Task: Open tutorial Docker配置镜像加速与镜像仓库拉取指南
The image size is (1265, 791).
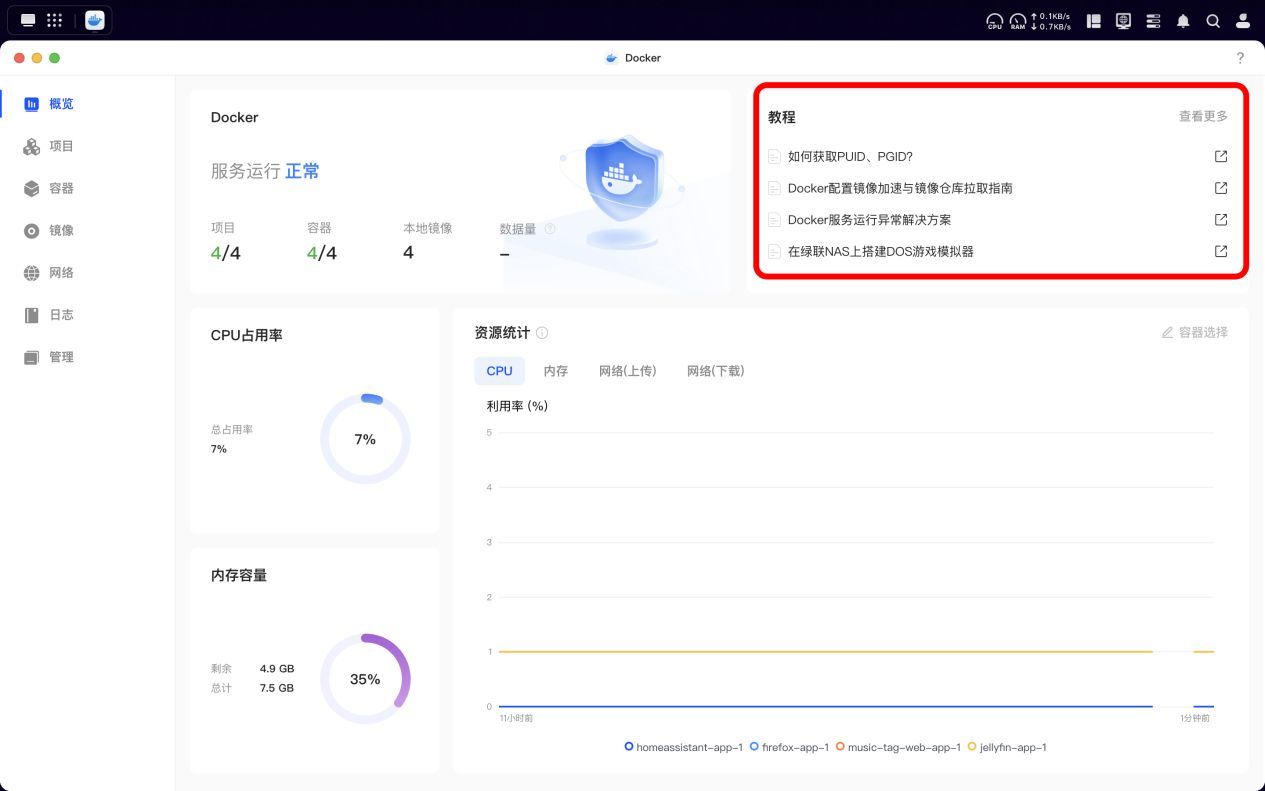Action: click(x=900, y=188)
